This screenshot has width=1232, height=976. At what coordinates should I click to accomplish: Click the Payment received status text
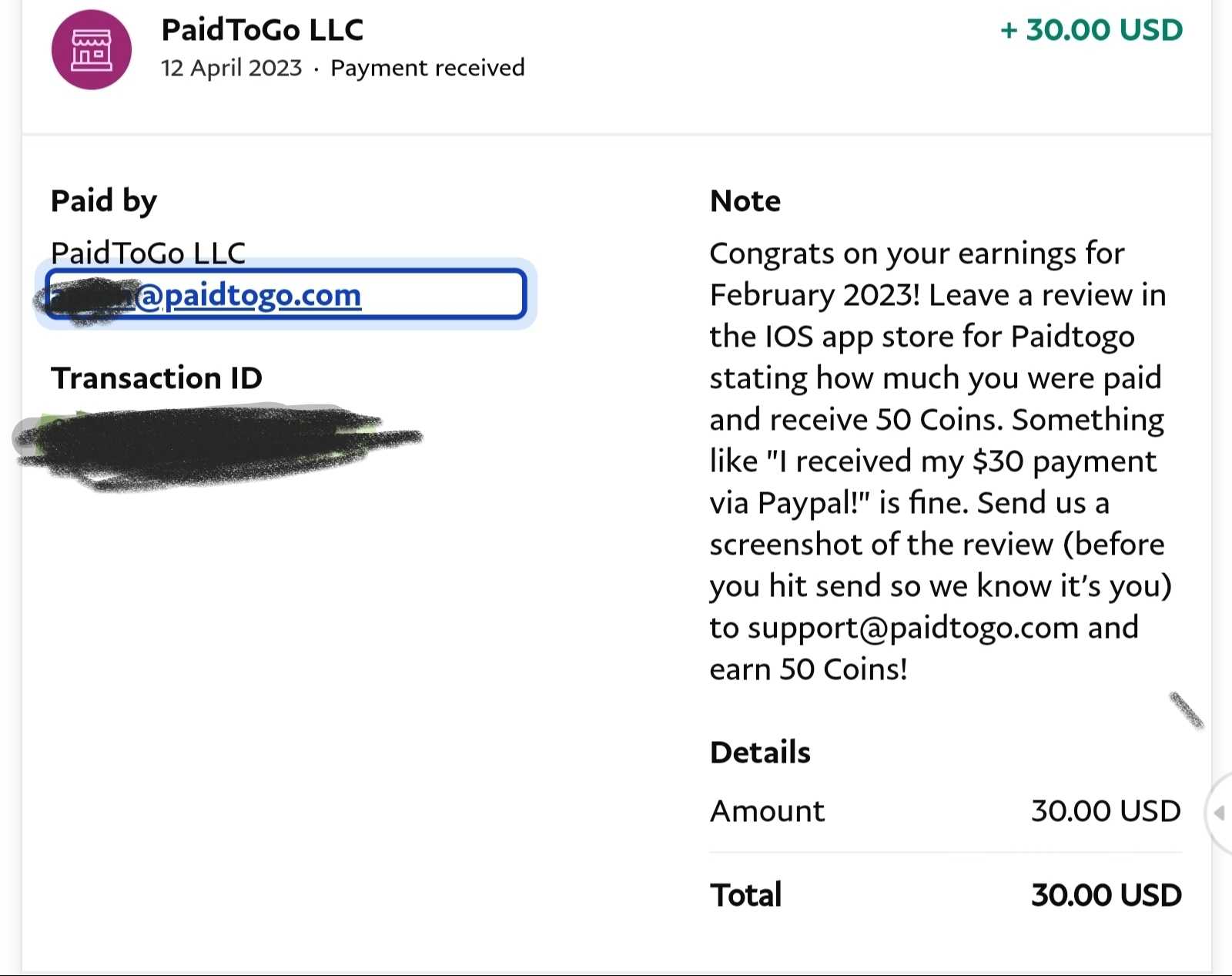(427, 68)
